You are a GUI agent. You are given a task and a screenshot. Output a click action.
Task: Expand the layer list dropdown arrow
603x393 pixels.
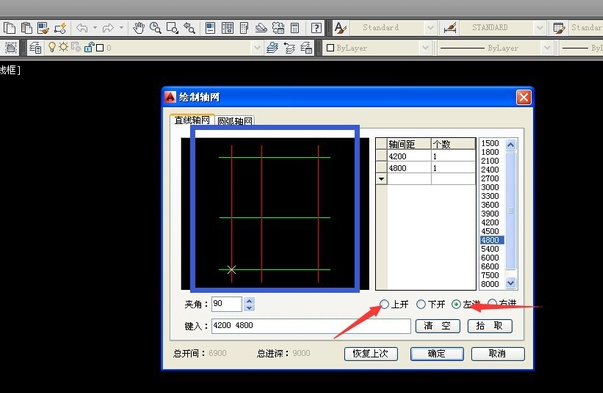pos(257,48)
